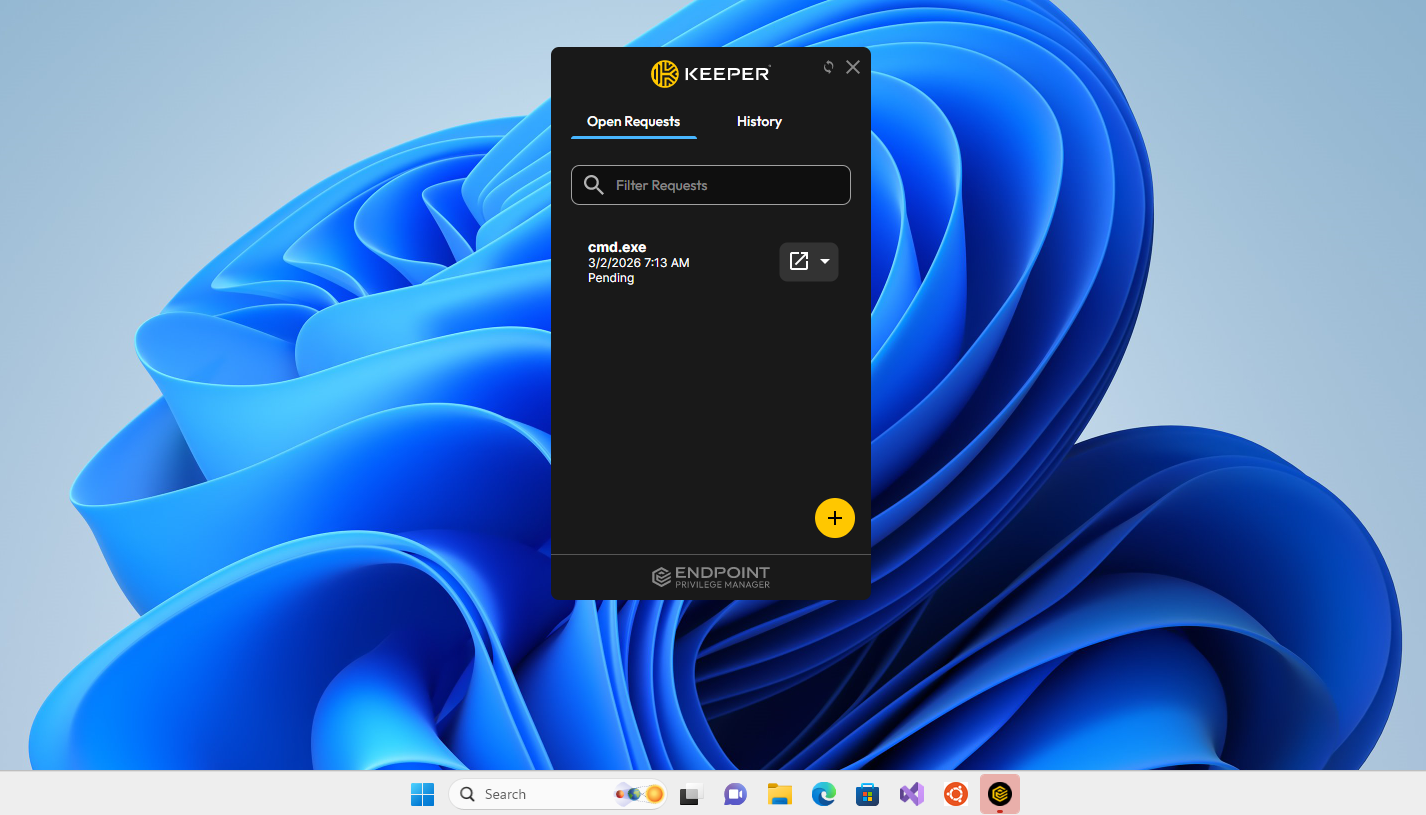Launch the video chat app from taskbar
The height and width of the screenshot is (815, 1426).
tap(735, 794)
